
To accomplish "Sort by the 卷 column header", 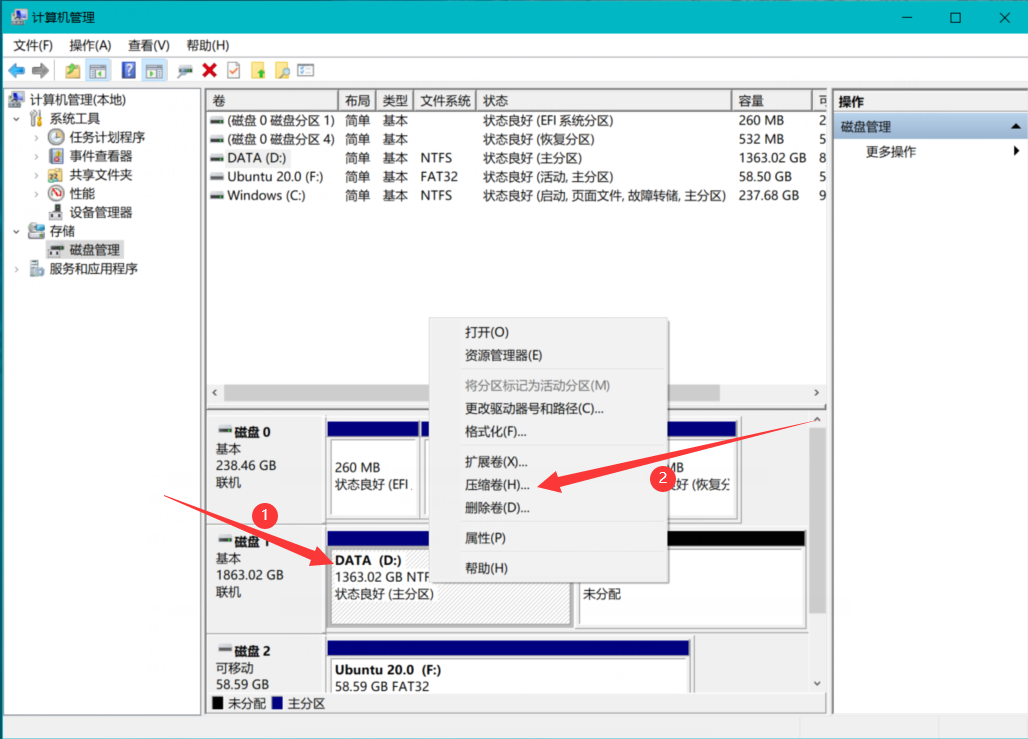I will click(x=272, y=100).
